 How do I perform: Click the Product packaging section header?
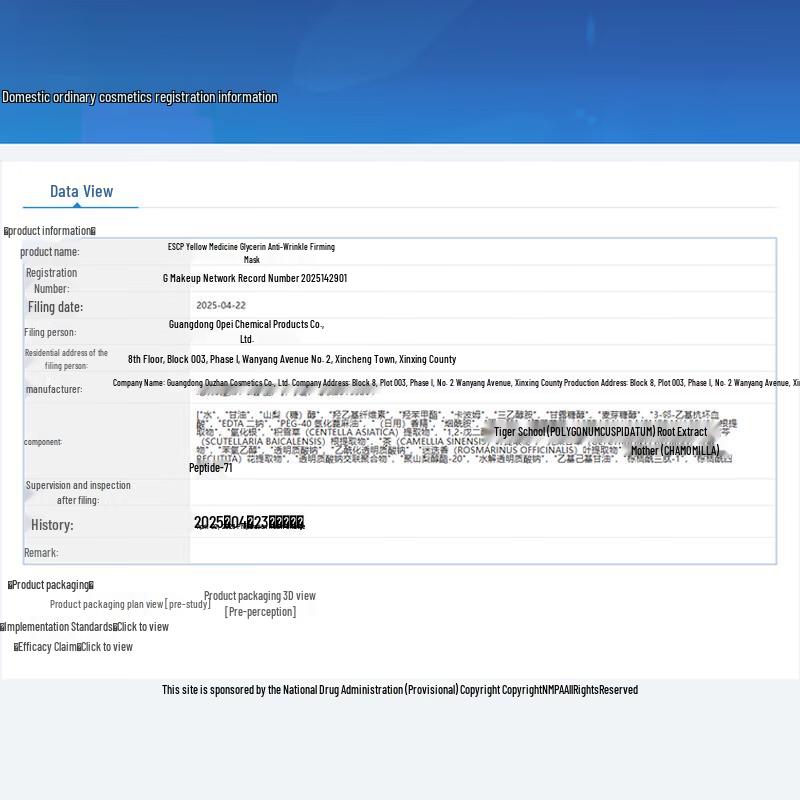coord(50,585)
